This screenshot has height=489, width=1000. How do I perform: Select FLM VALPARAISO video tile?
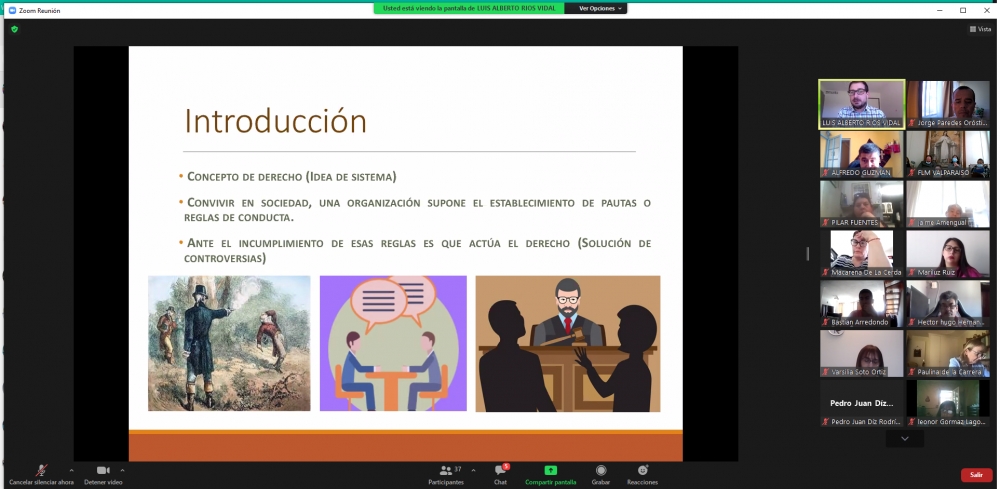click(x=947, y=153)
